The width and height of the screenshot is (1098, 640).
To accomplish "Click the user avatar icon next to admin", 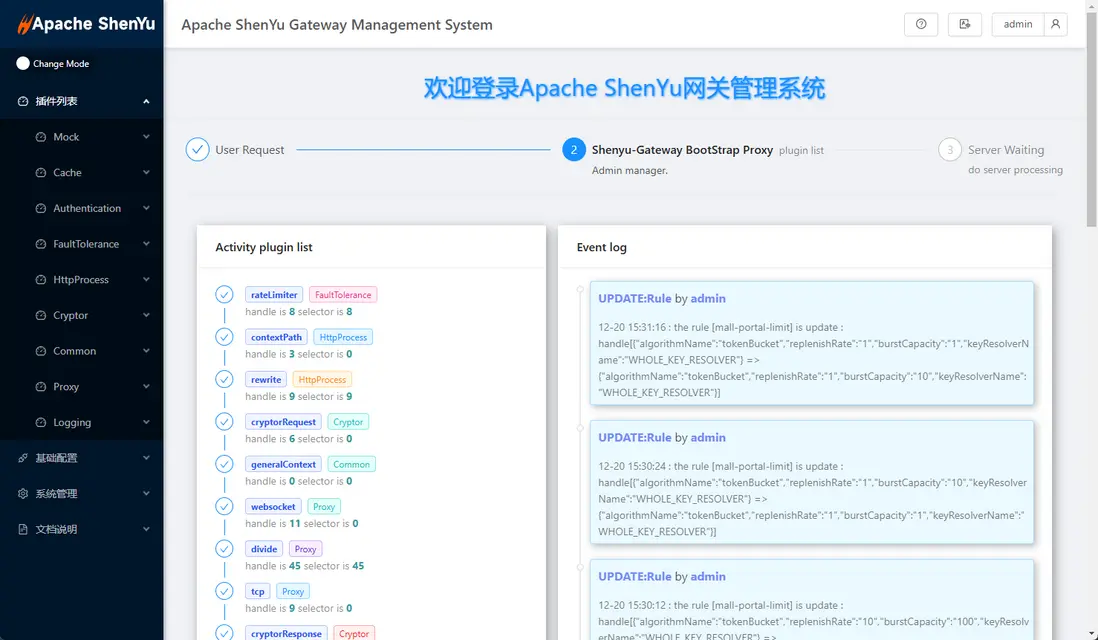I will pos(1055,25).
